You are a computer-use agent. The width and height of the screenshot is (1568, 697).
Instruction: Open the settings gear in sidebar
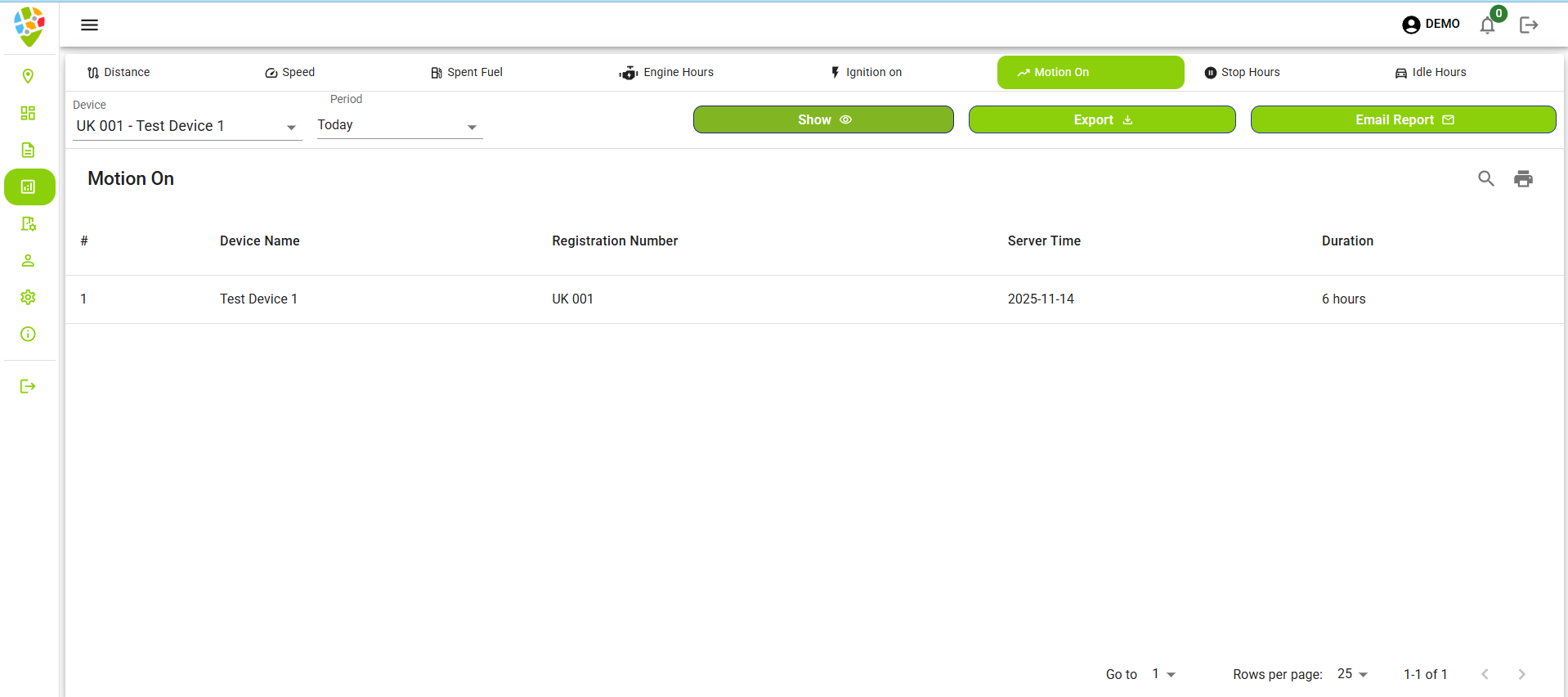(28, 297)
